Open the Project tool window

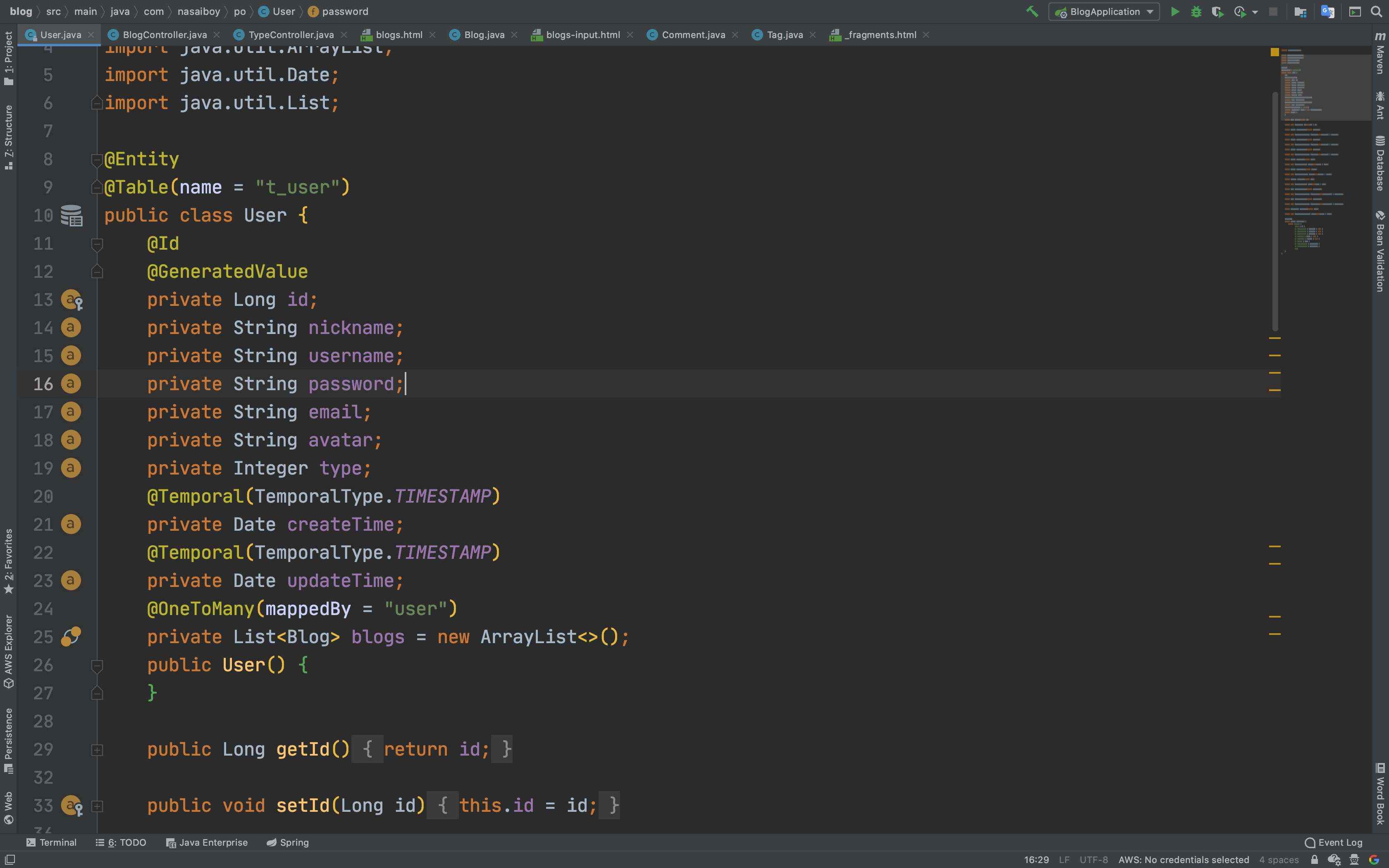click(9, 59)
